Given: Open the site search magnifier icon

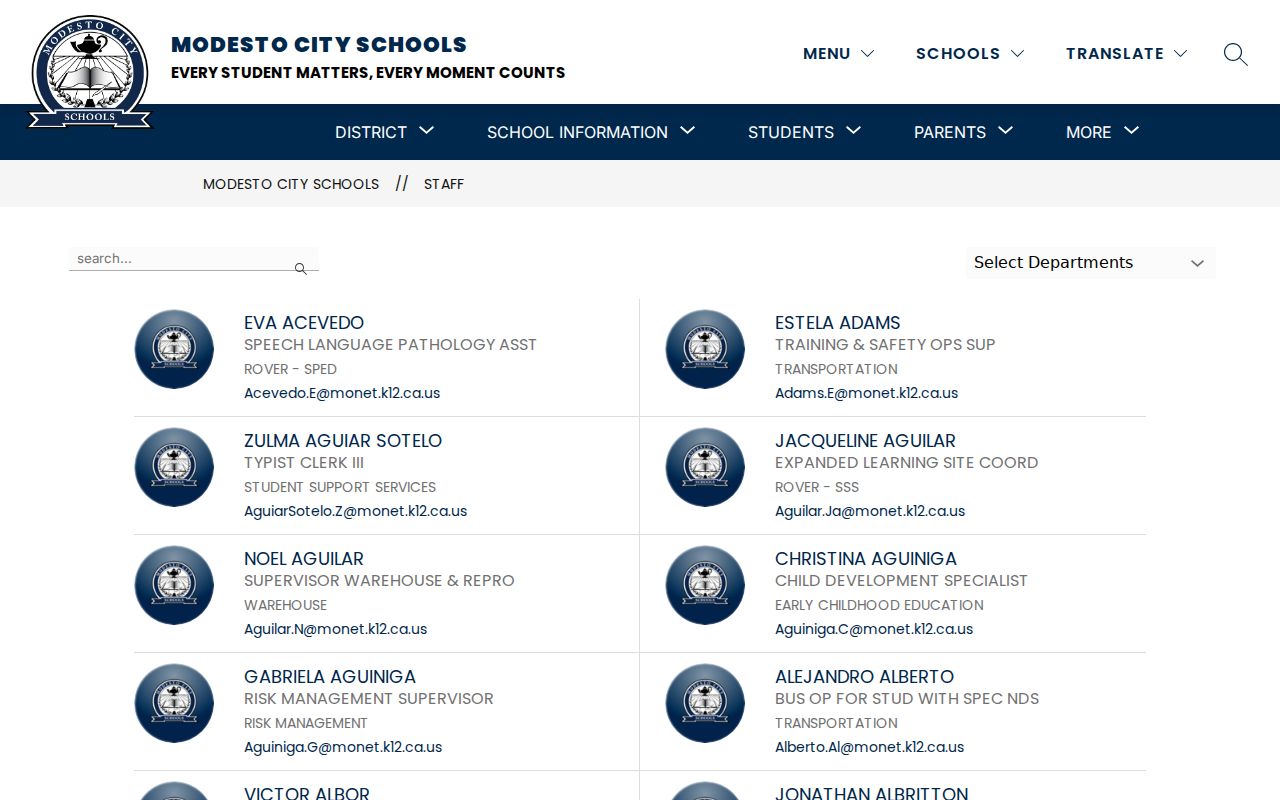Looking at the screenshot, I should tap(1235, 54).
